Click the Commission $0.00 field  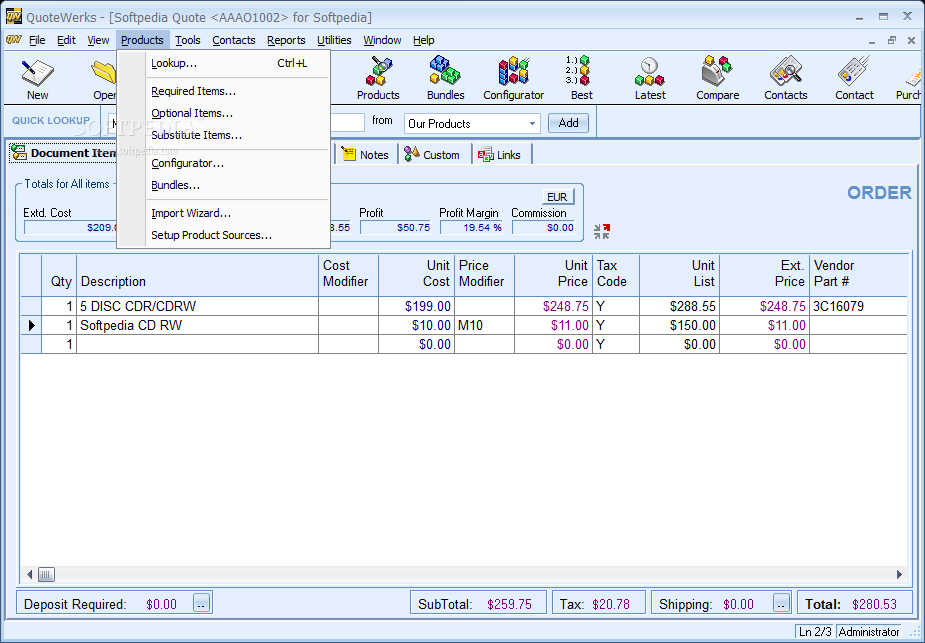point(543,228)
